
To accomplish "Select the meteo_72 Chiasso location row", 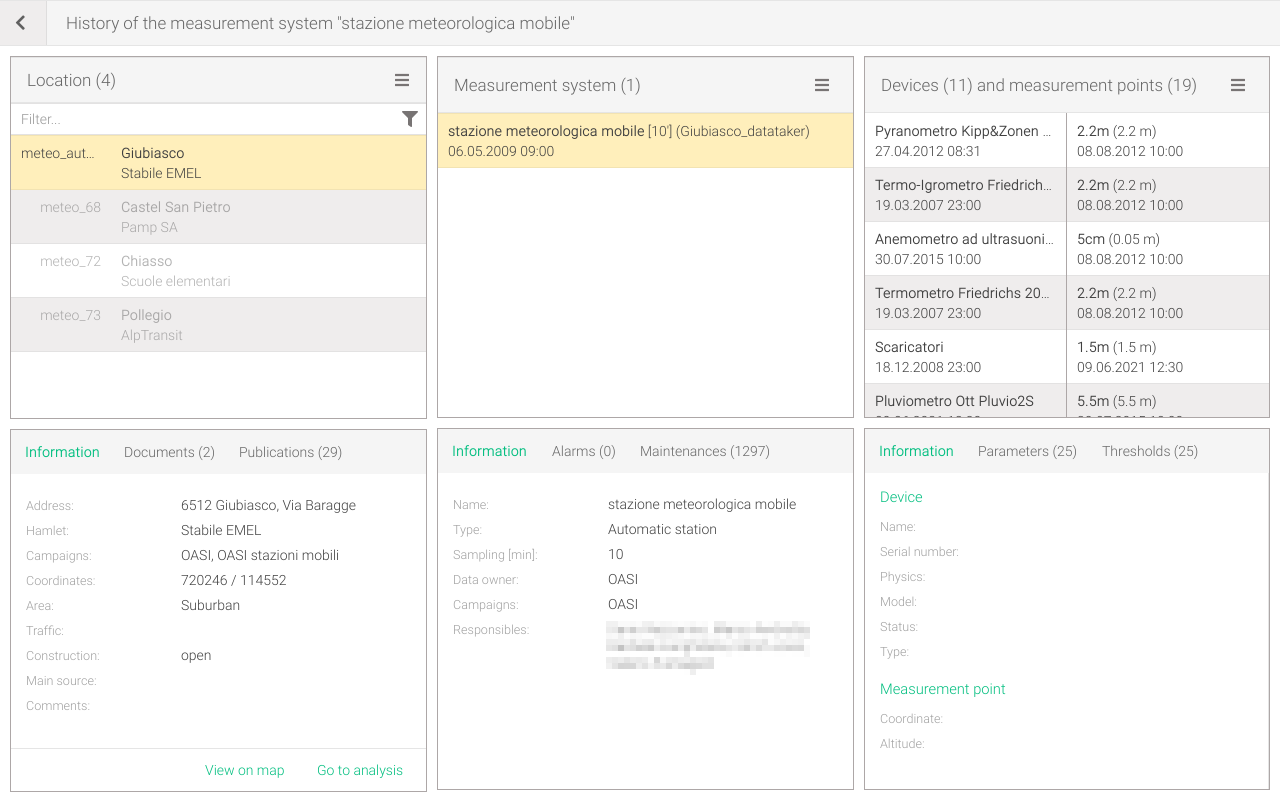I will click(218, 271).
